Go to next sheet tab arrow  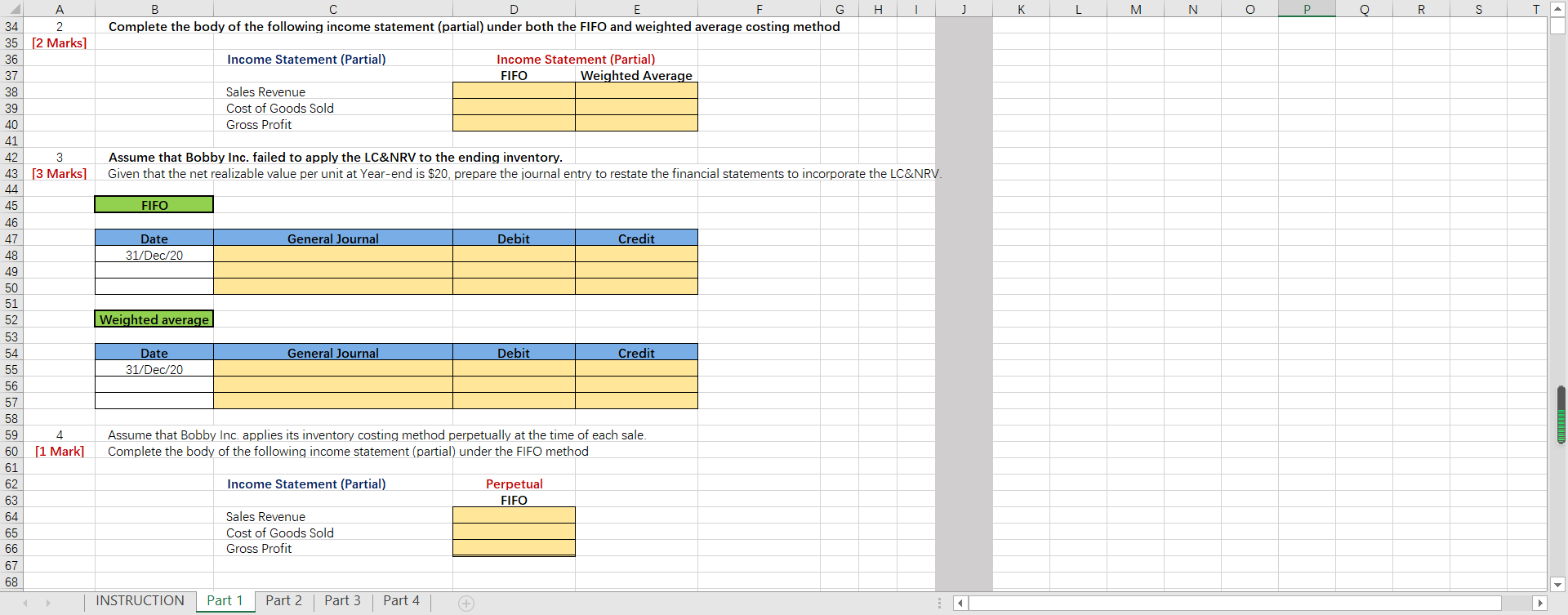(48, 603)
